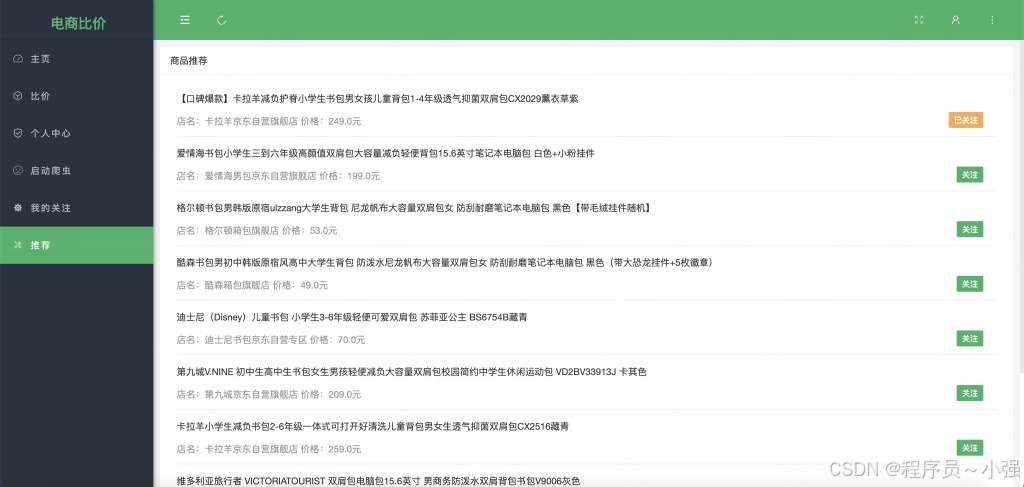The image size is (1024, 487).
Task: Select the 推荐 sidebar item
Action: click(76, 245)
